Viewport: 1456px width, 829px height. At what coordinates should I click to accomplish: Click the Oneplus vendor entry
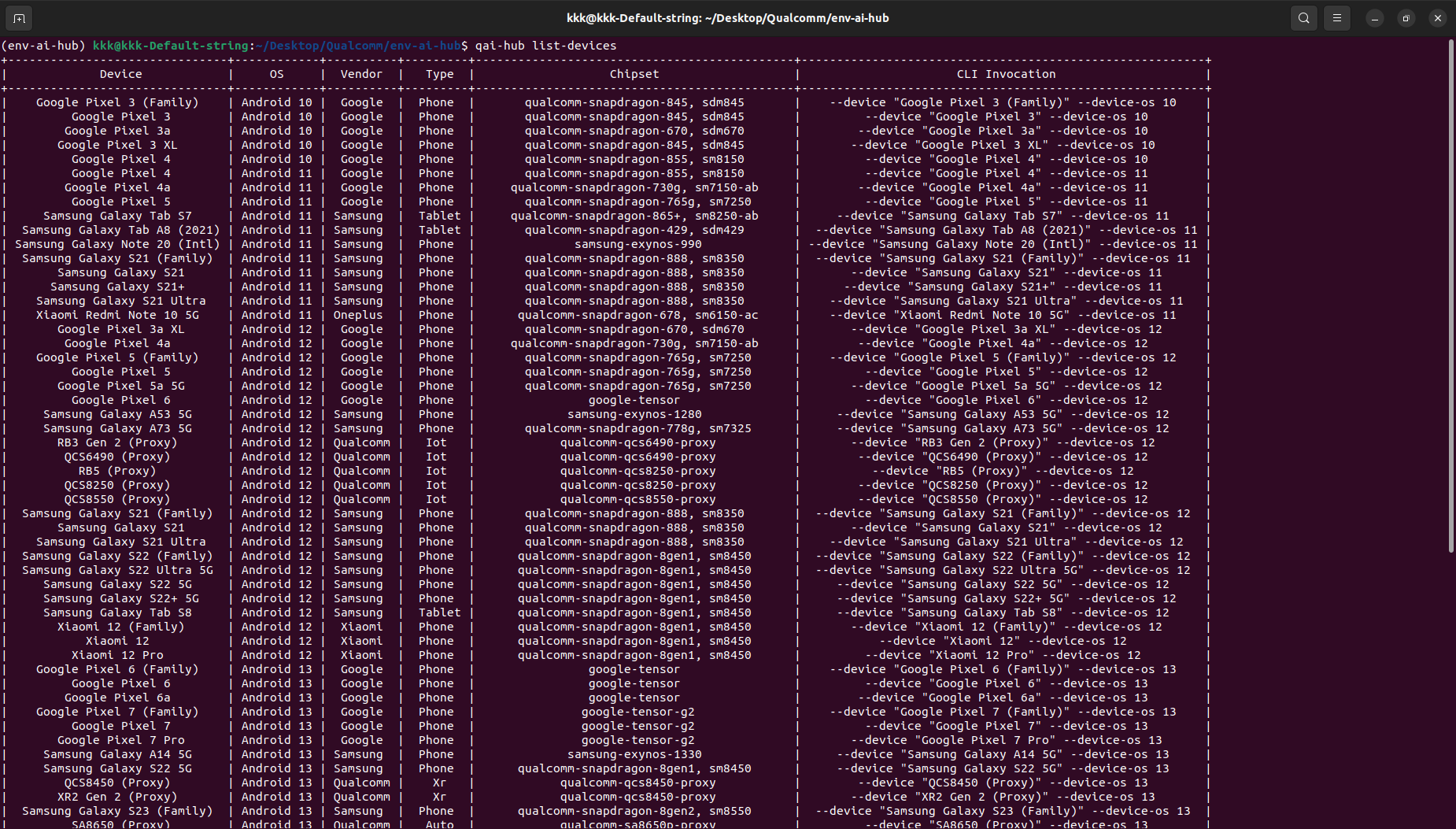[357, 315]
